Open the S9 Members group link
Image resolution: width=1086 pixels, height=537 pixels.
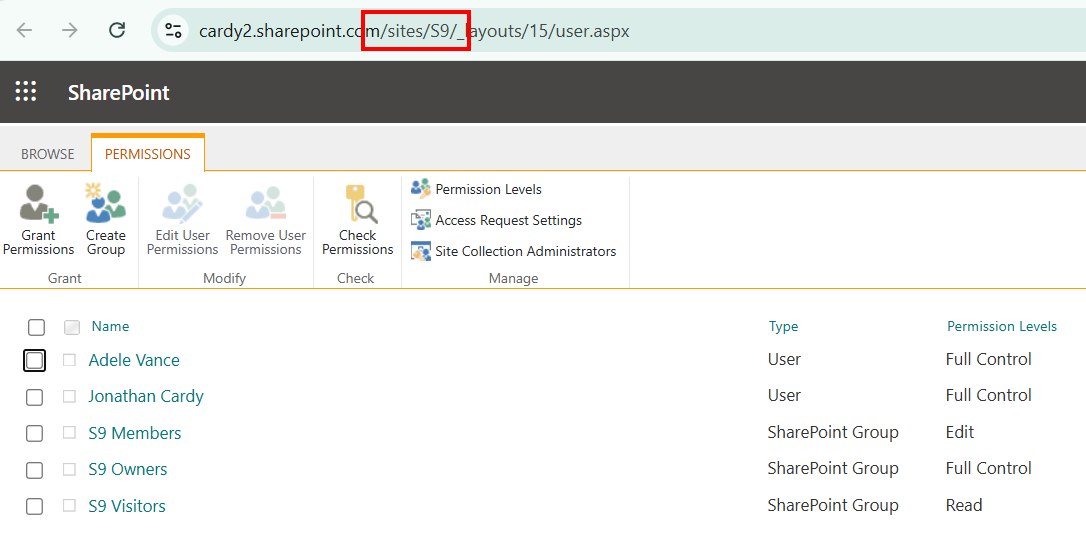(134, 433)
